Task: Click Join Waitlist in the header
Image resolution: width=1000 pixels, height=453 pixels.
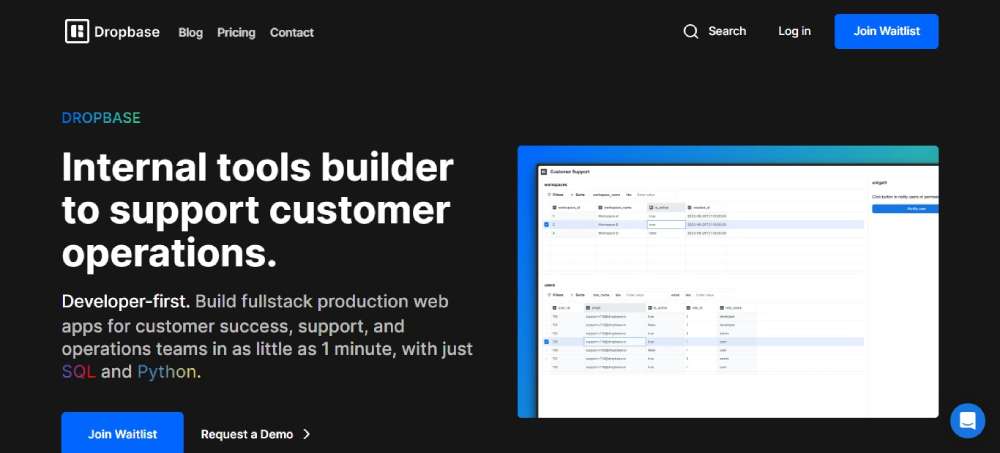Action: [x=886, y=31]
